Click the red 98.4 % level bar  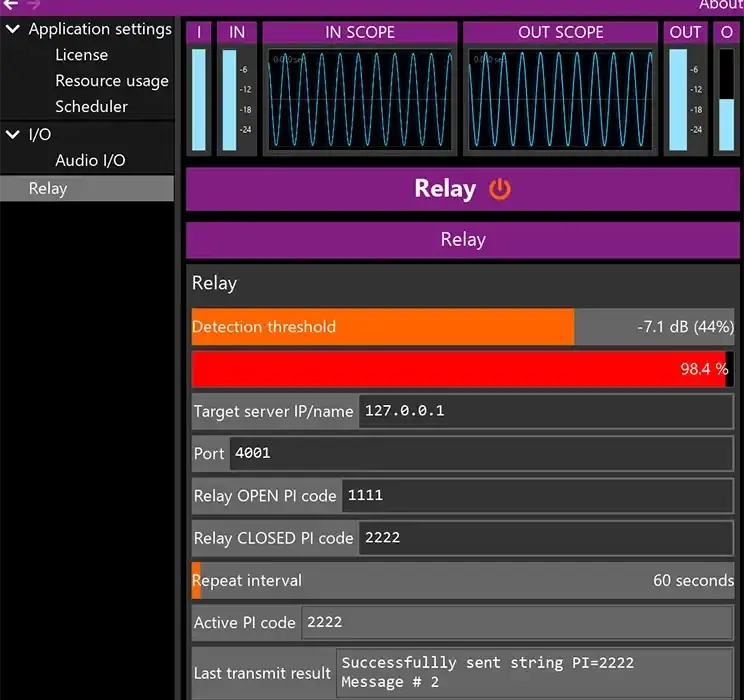463,369
